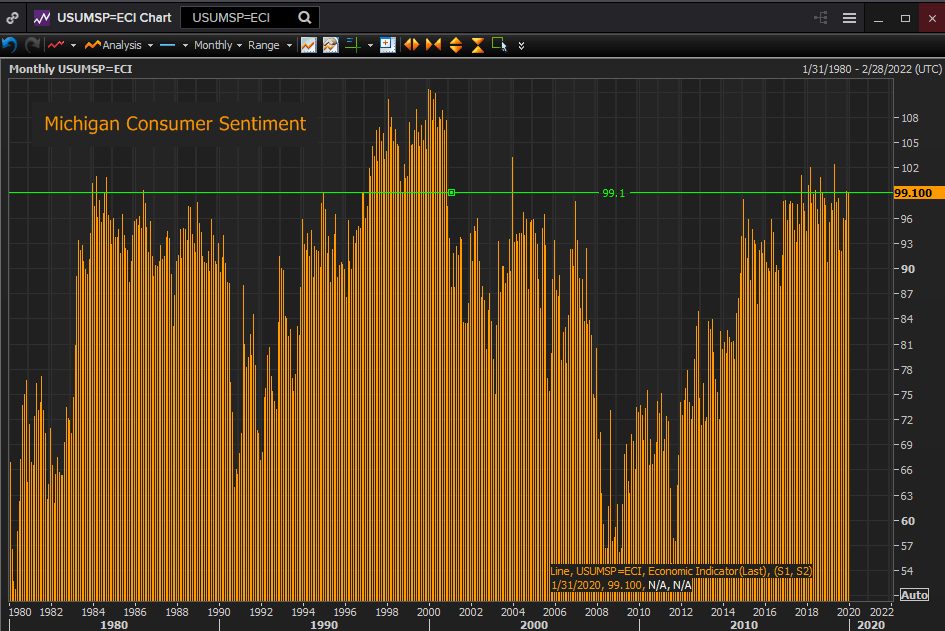Click the horizontal expand arrows icon
945x631 pixels.
click(411, 45)
